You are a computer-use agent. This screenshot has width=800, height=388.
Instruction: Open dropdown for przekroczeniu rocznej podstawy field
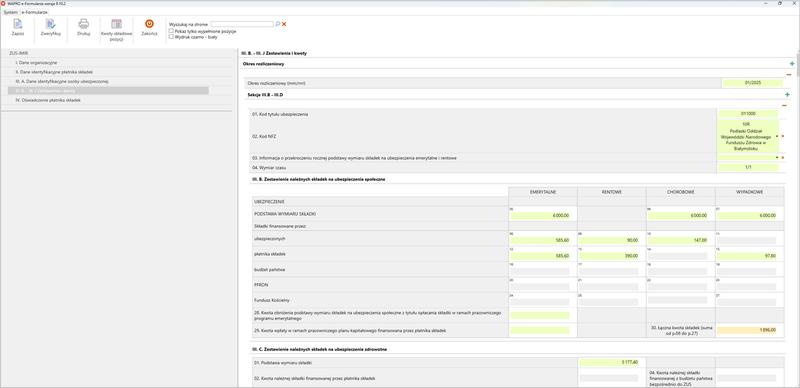pyautogui.click(x=777, y=158)
